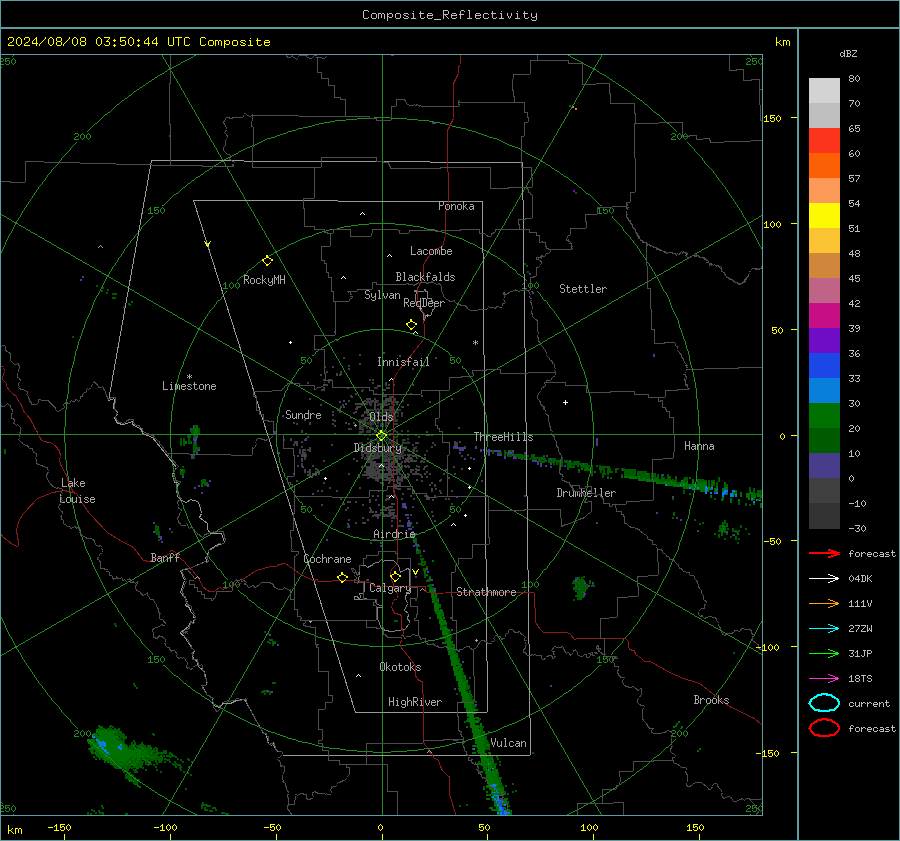Click the red forecast arrow in legend

click(x=824, y=553)
